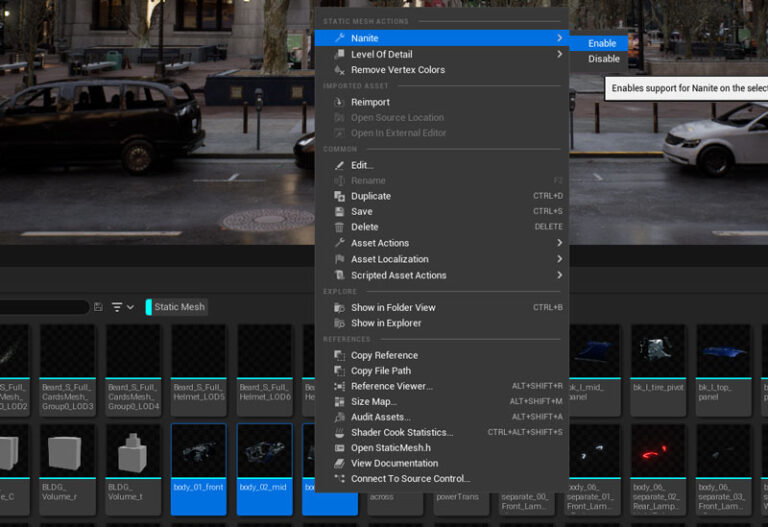Click the Size Map icon
Viewport: 768px width, 527px height.
click(340, 402)
